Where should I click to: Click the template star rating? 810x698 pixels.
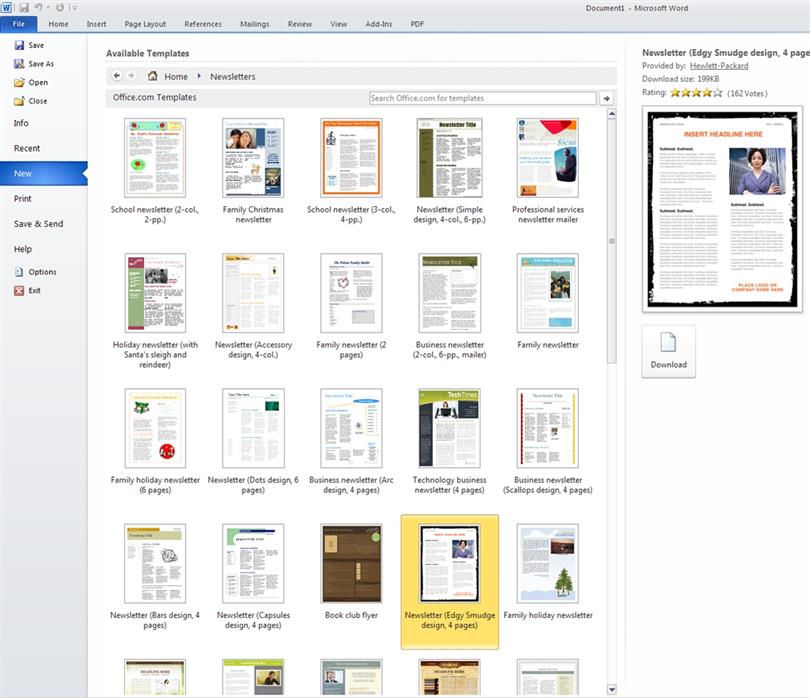696,93
